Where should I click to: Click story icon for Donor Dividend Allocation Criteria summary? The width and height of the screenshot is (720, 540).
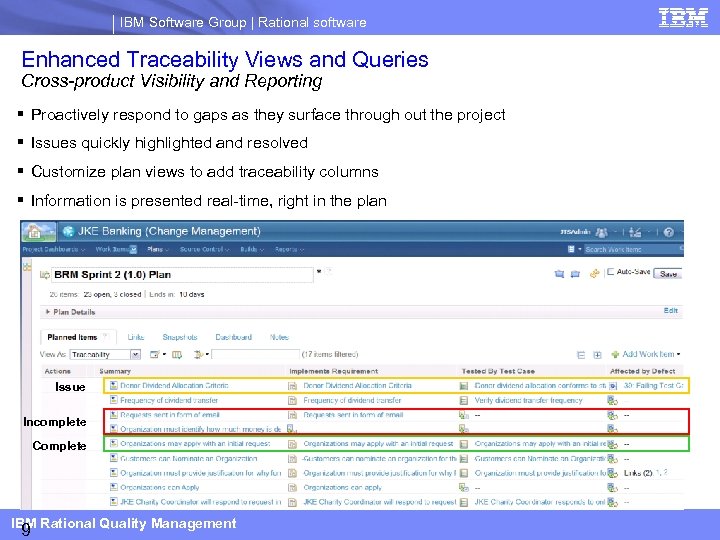click(114, 386)
